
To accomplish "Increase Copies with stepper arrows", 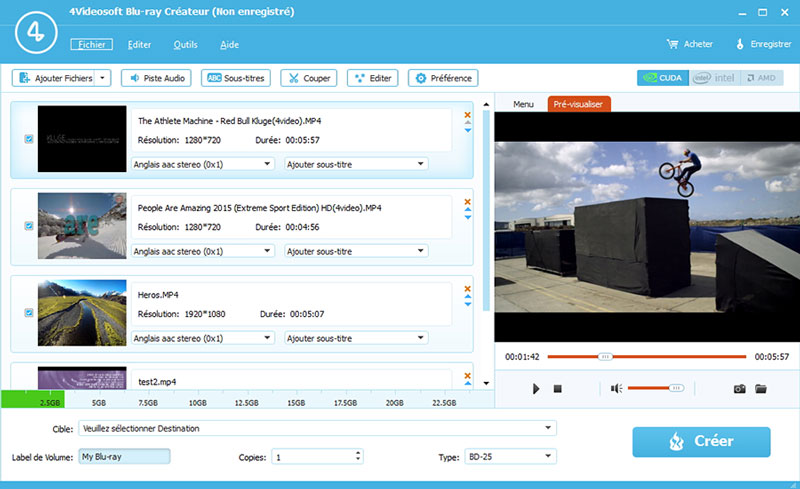I will [358, 454].
